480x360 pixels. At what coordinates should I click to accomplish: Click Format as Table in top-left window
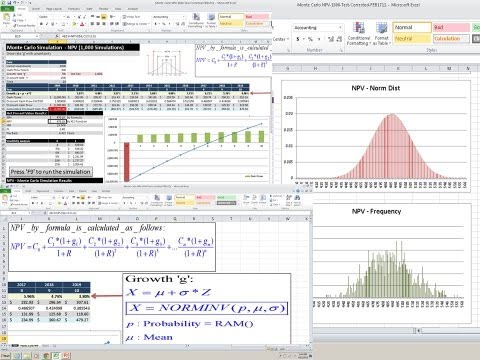click(211, 21)
